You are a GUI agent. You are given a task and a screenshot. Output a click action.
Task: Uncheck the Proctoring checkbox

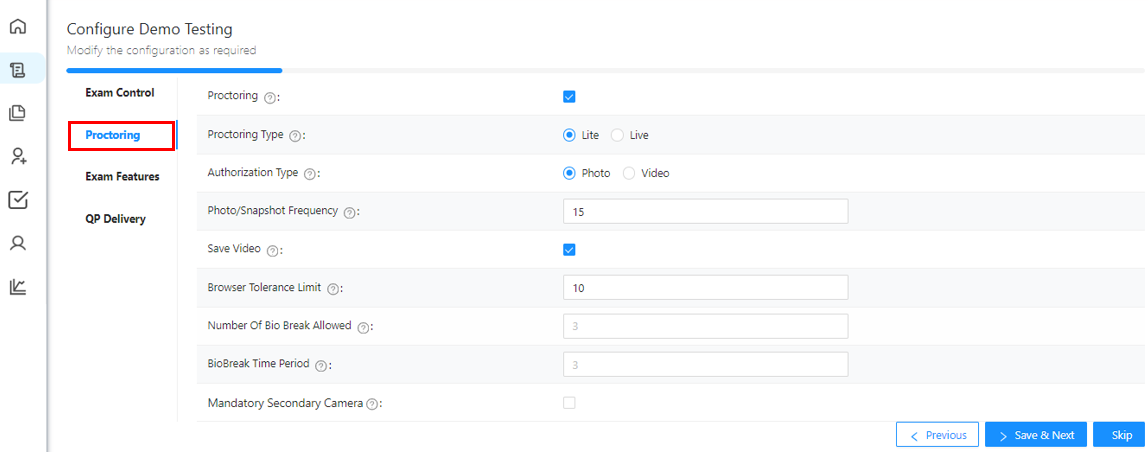pos(569,97)
